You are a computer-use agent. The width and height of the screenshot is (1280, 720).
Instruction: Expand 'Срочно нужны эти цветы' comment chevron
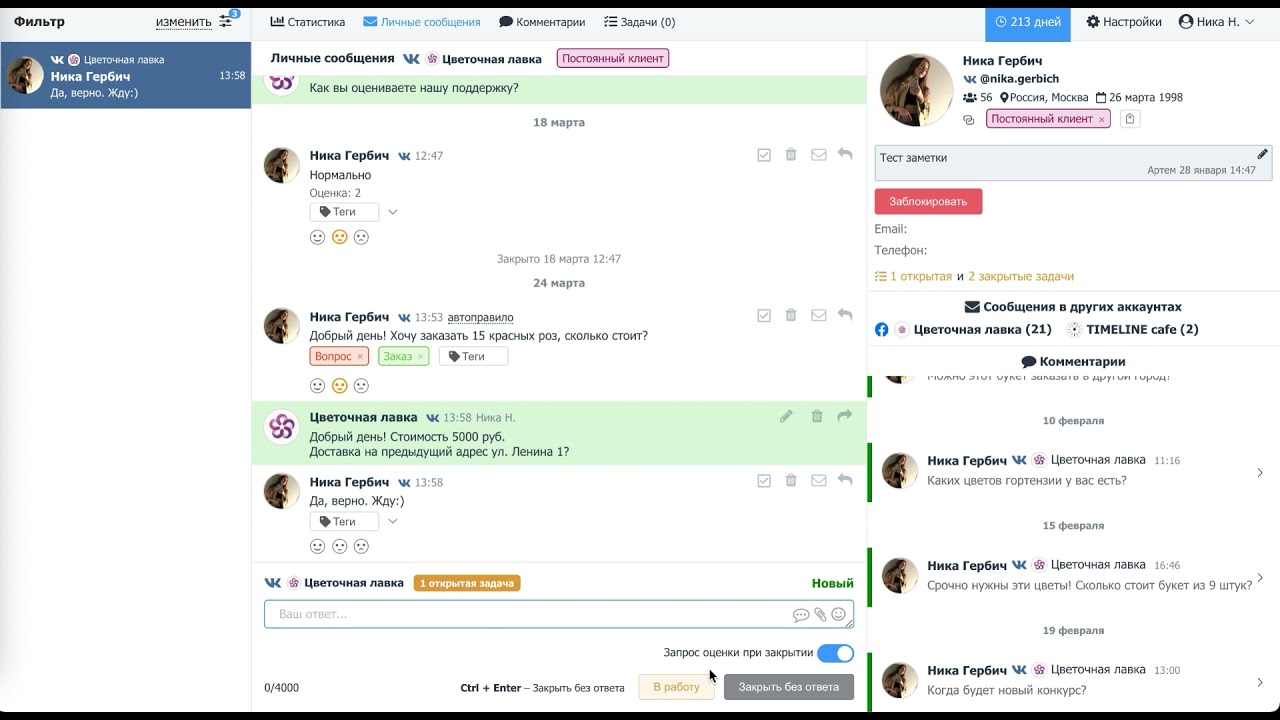coord(1260,578)
